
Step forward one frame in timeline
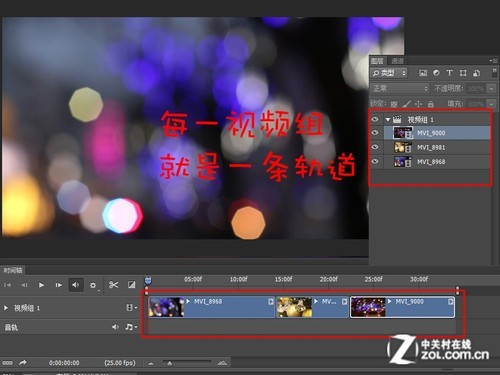59,285
